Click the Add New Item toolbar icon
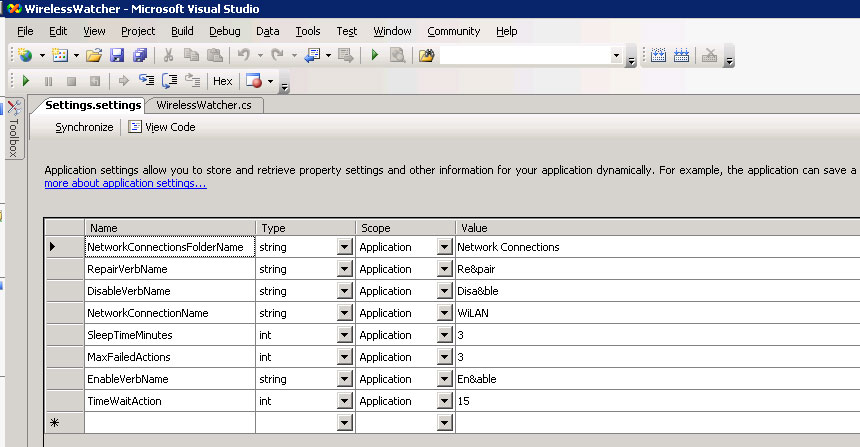This screenshot has height=447, width=860. pos(60,55)
